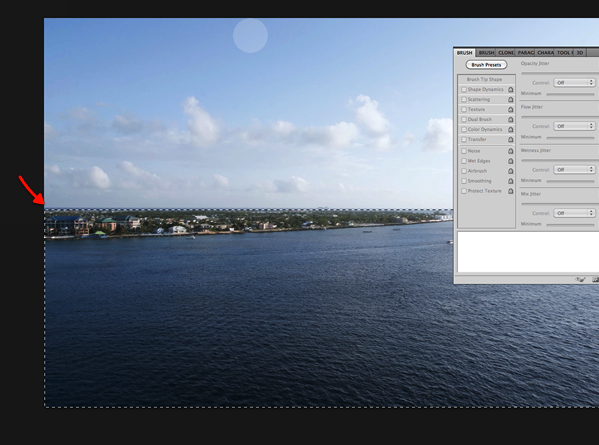Lock the Noise setting

click(x=510, y=151)
